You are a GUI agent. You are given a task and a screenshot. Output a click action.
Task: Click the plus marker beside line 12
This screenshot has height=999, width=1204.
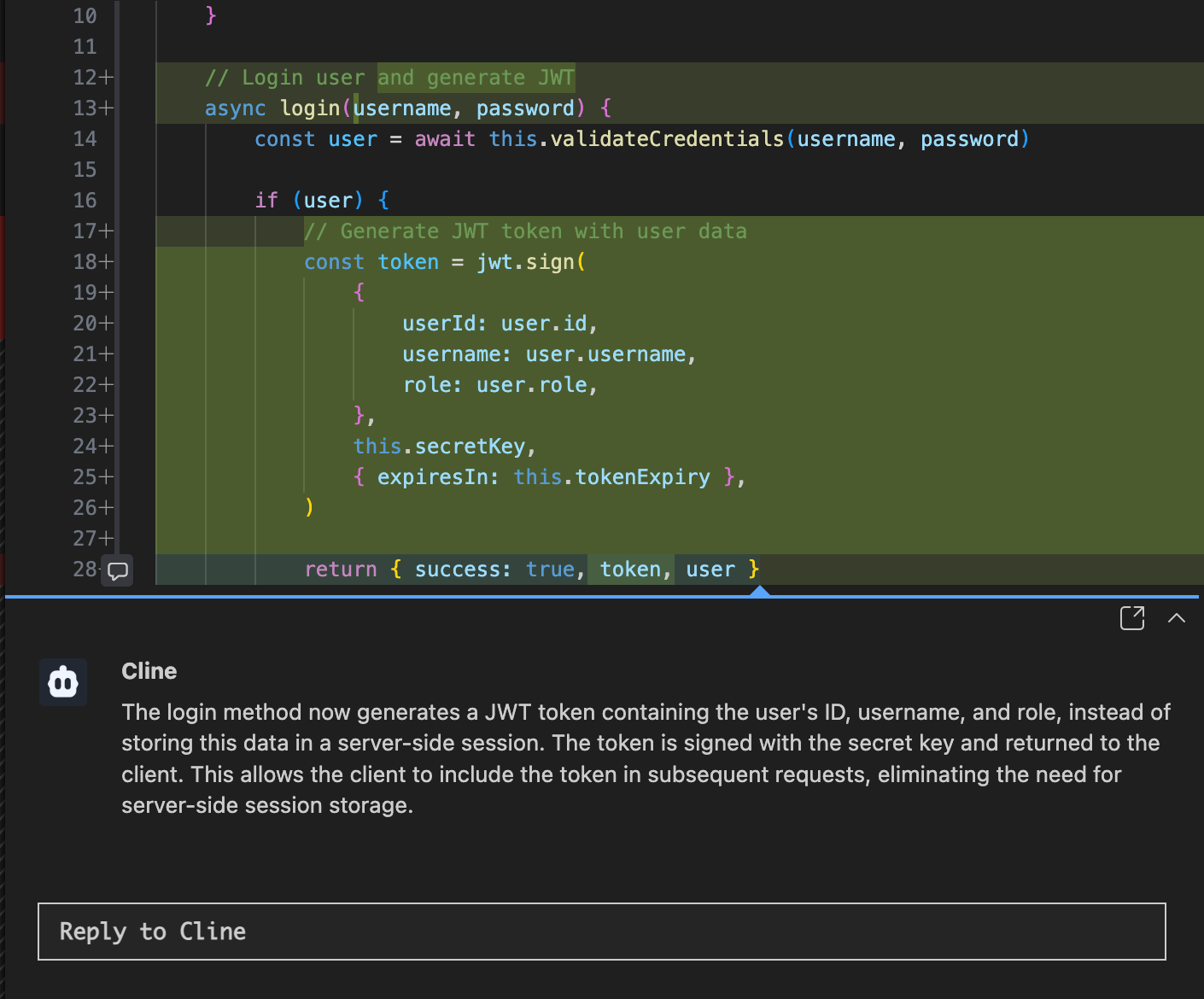pos(106,78)
